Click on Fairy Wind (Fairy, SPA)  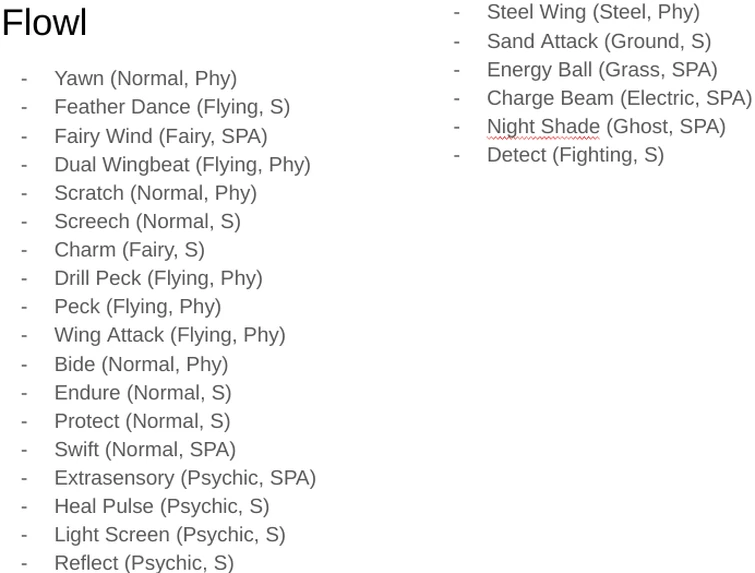(160, 136)
